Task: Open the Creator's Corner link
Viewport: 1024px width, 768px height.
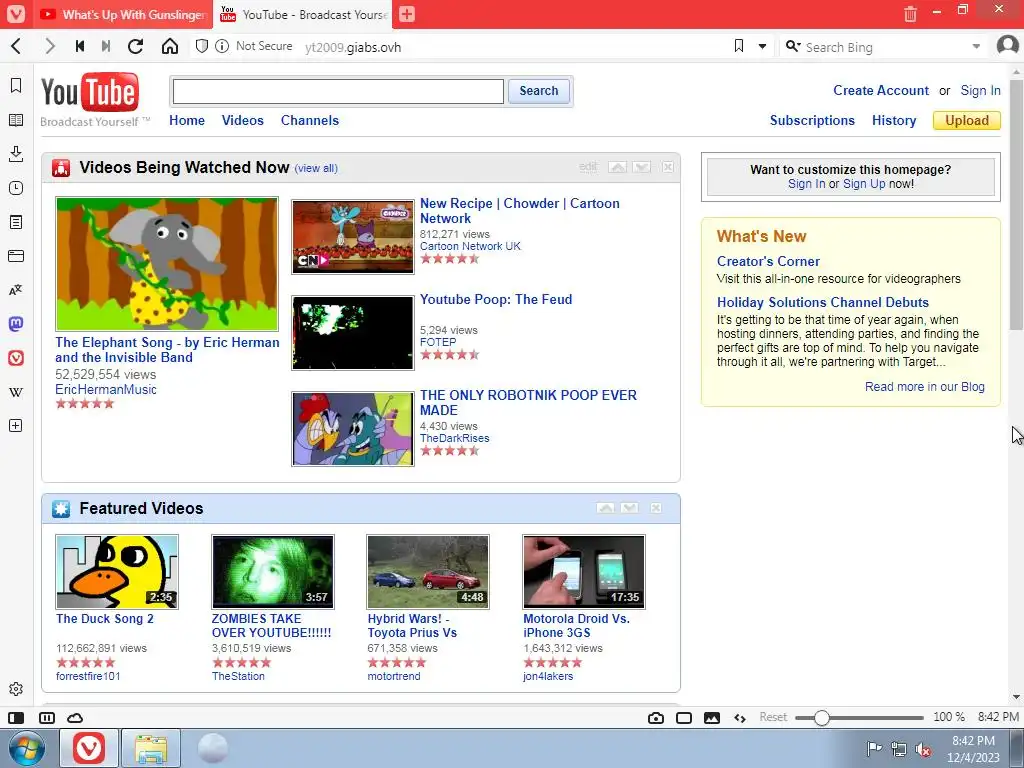Action: click(768, 261)
